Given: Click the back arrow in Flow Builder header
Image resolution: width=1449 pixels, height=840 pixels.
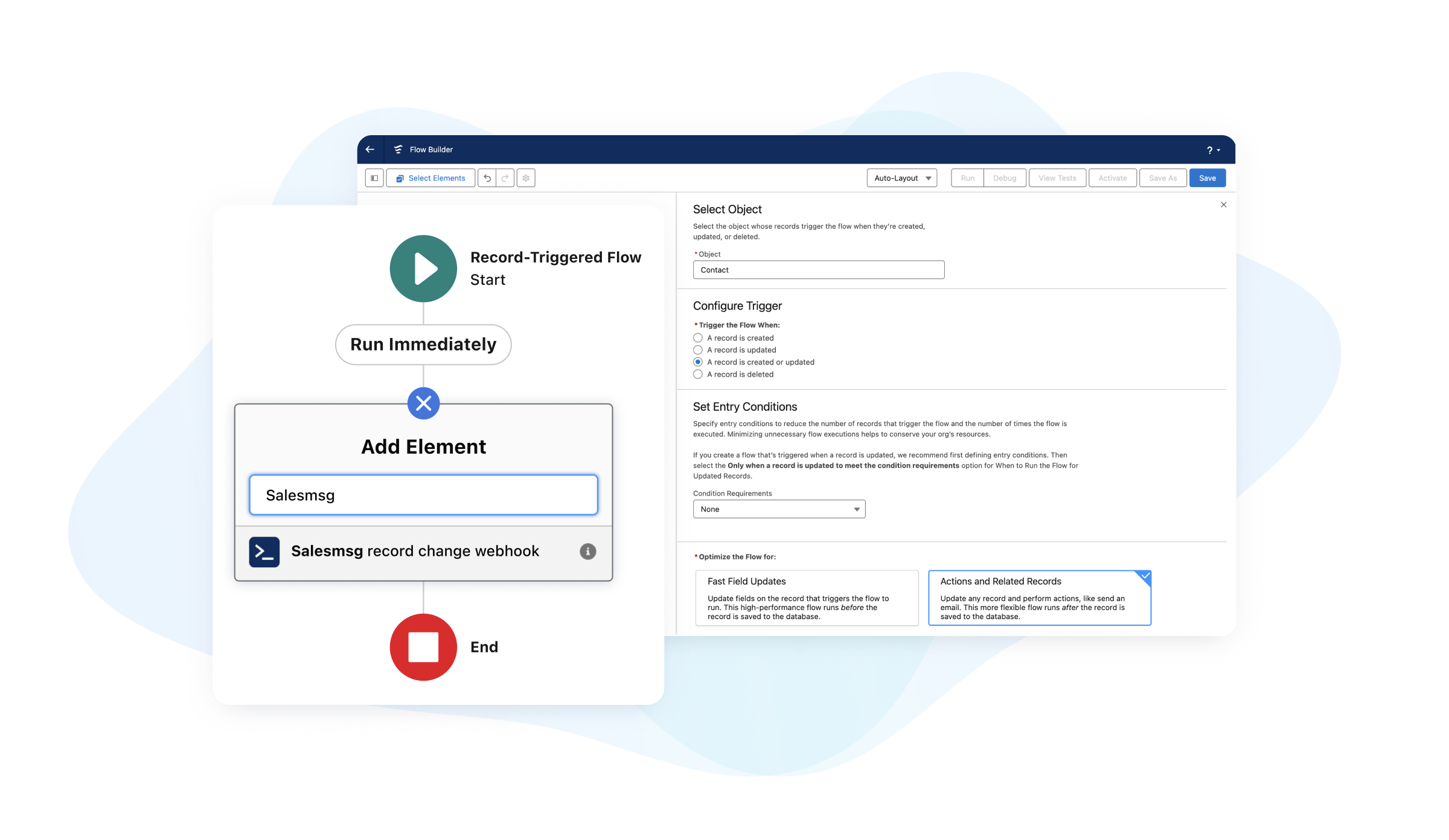Looking at the screenshot, I should 370,150.
